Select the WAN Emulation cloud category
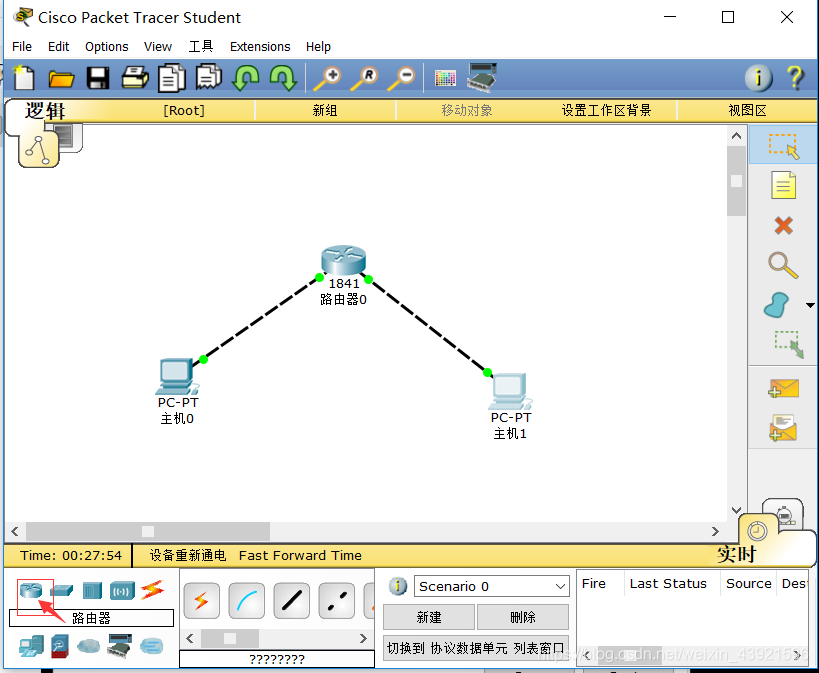Image resolution: width=819 pixels, height=673 pixels. (89, 646)
